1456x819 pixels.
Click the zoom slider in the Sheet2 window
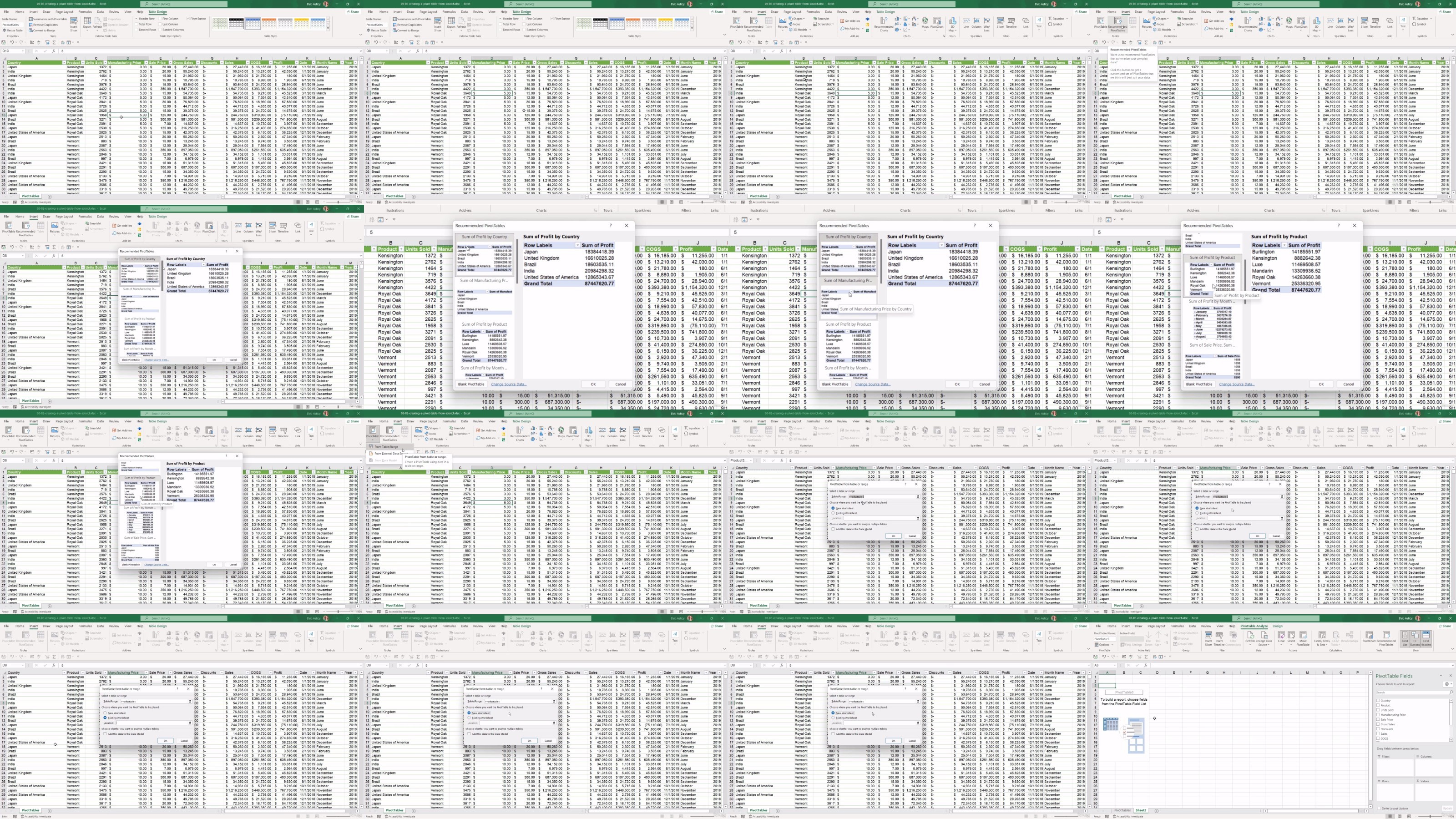click(x=1431, y=817)
